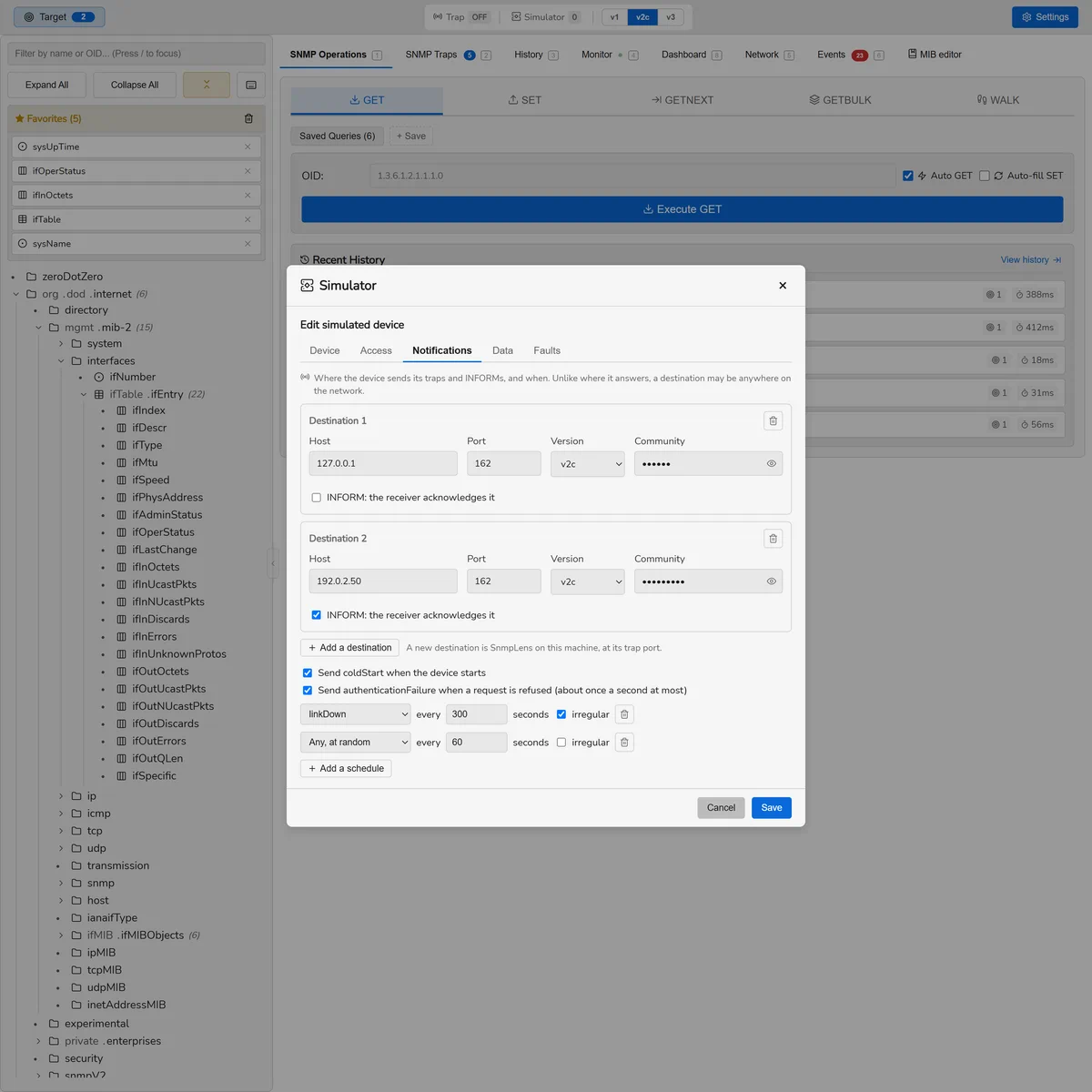This screenshot has height=1092, width=1092.
Task: Save the simulated device settings
Action: (772, 808)
